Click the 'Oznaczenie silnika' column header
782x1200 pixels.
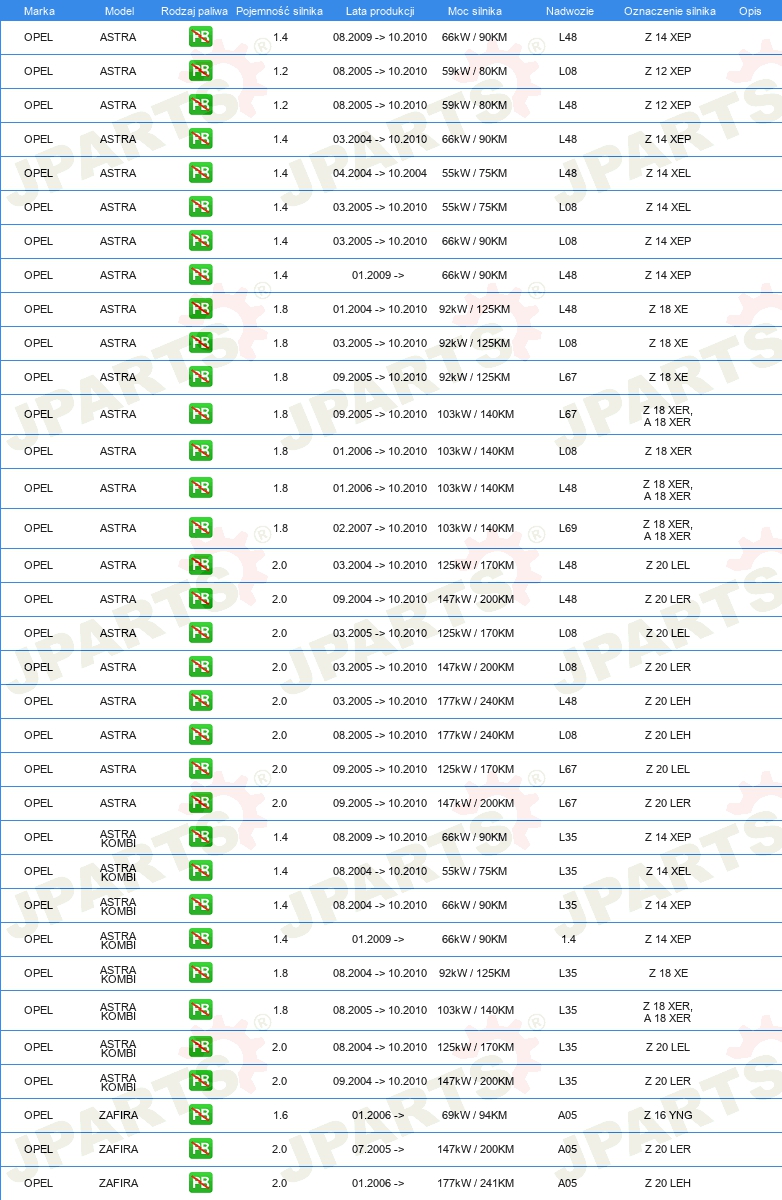pos(669,11)
